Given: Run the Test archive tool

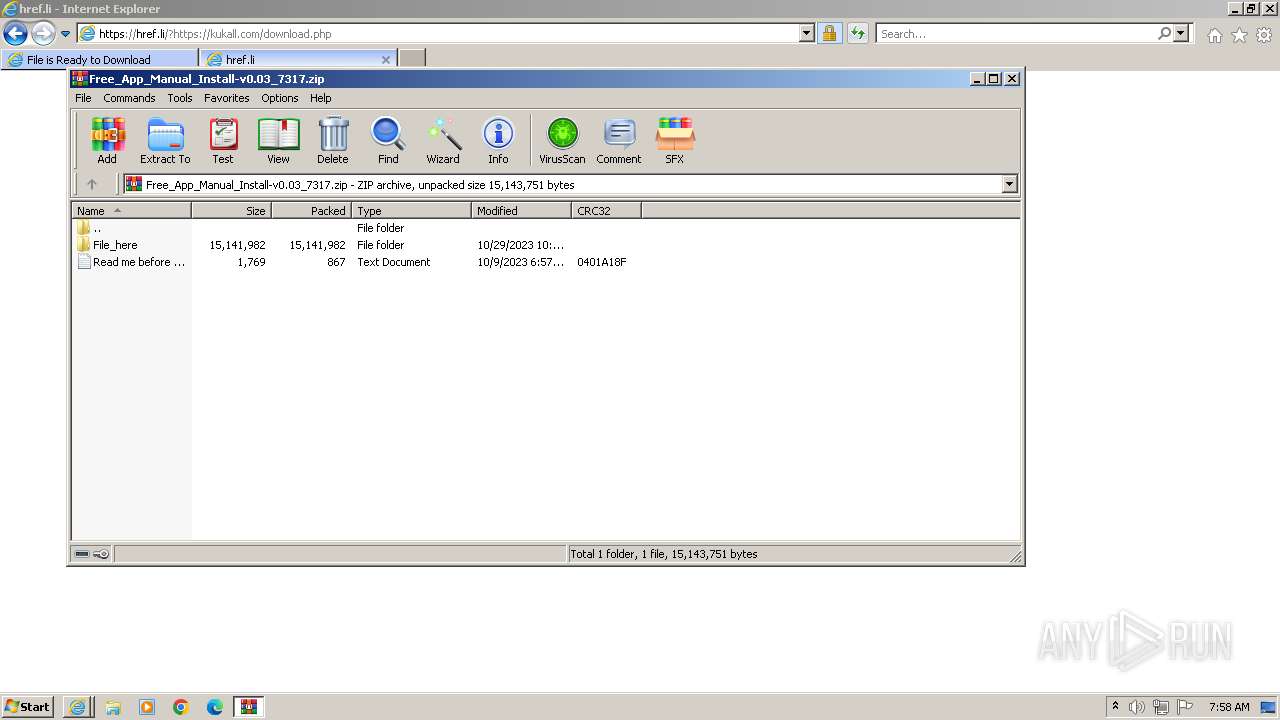Looking at the screenshot, I should coord(223,140).
